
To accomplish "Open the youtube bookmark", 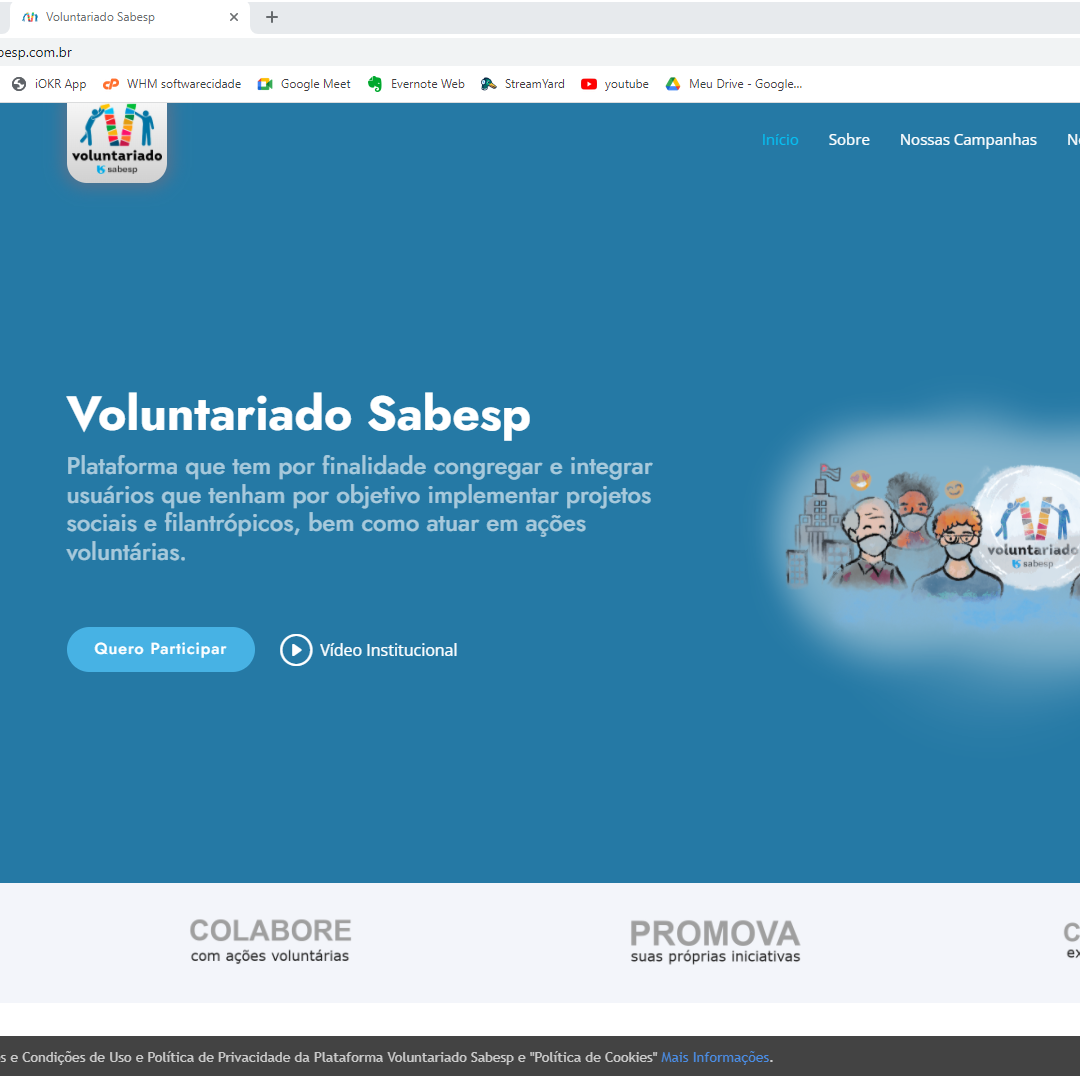I will click(614, 84).
